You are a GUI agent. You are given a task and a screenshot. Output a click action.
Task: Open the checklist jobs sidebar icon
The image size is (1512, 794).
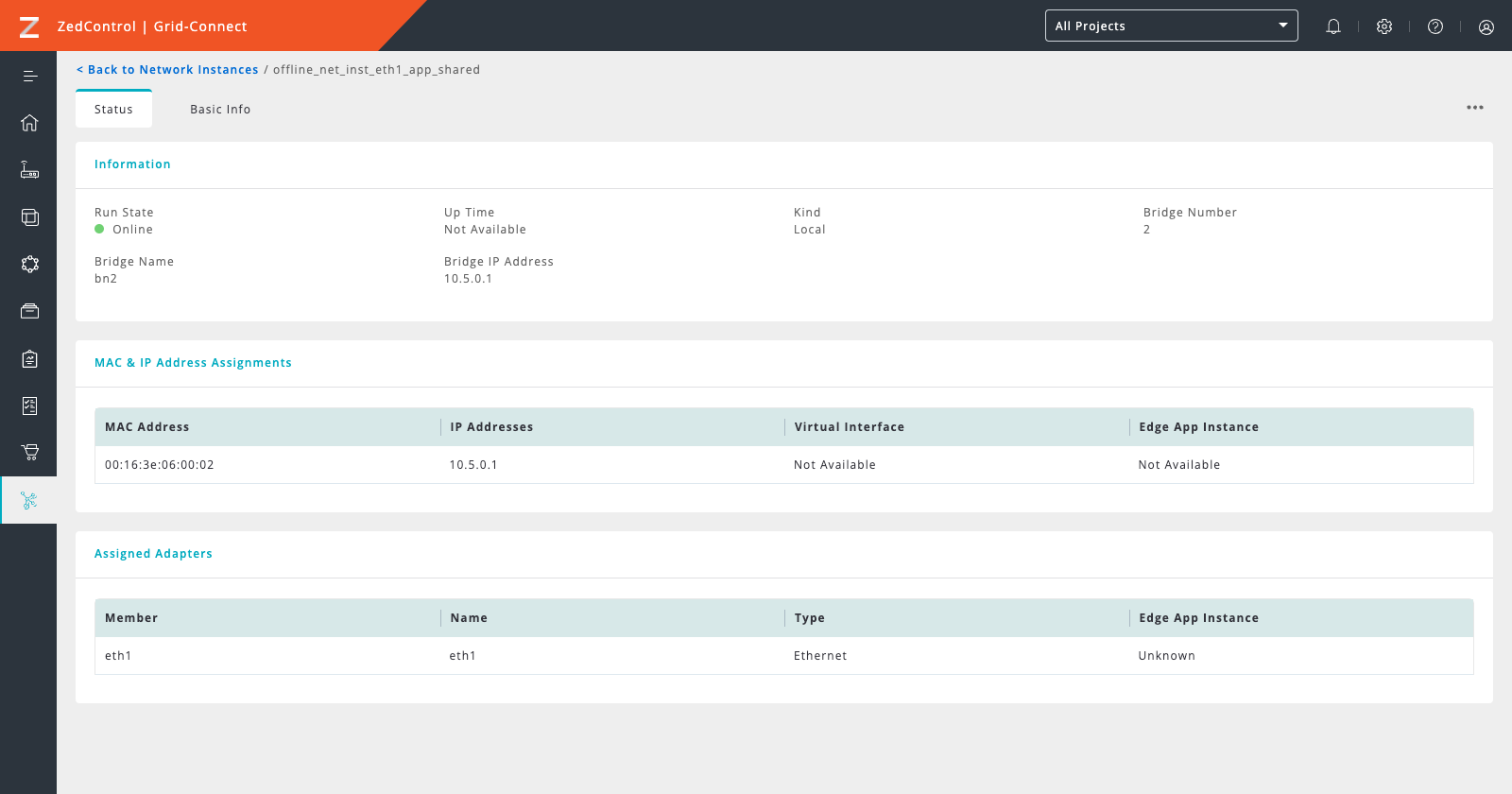(x=30, y=406)
